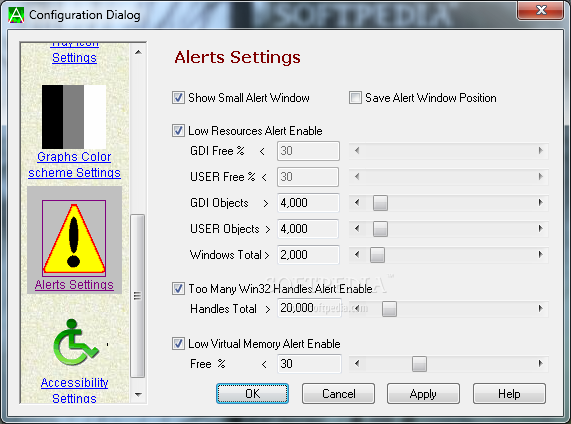571x424 pixels.
Task: Select Alerts Settings link
Action: [x=74, y=284]
